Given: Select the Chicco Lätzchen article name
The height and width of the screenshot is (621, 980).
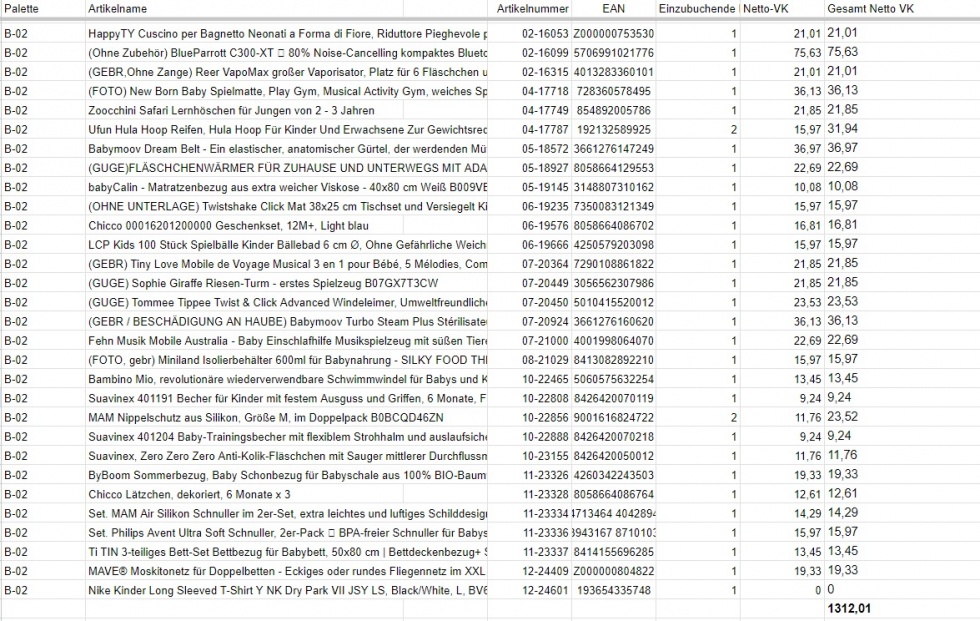Looking at the screenshot, I should tap(189, 495).
